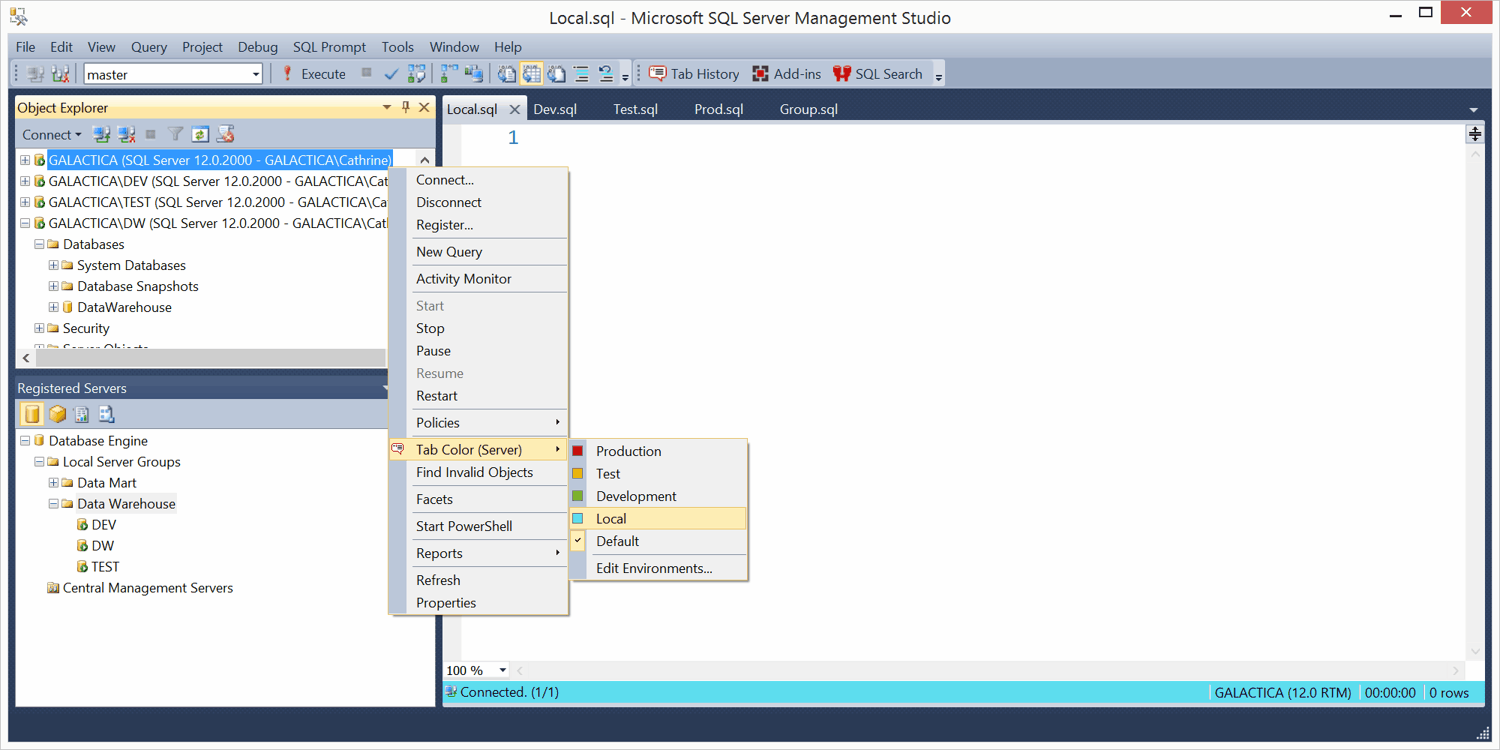Click the filter icon in Object Explorer
Image resolution: width=1500 pixels, height=750 pixels.
click(176, 134)
